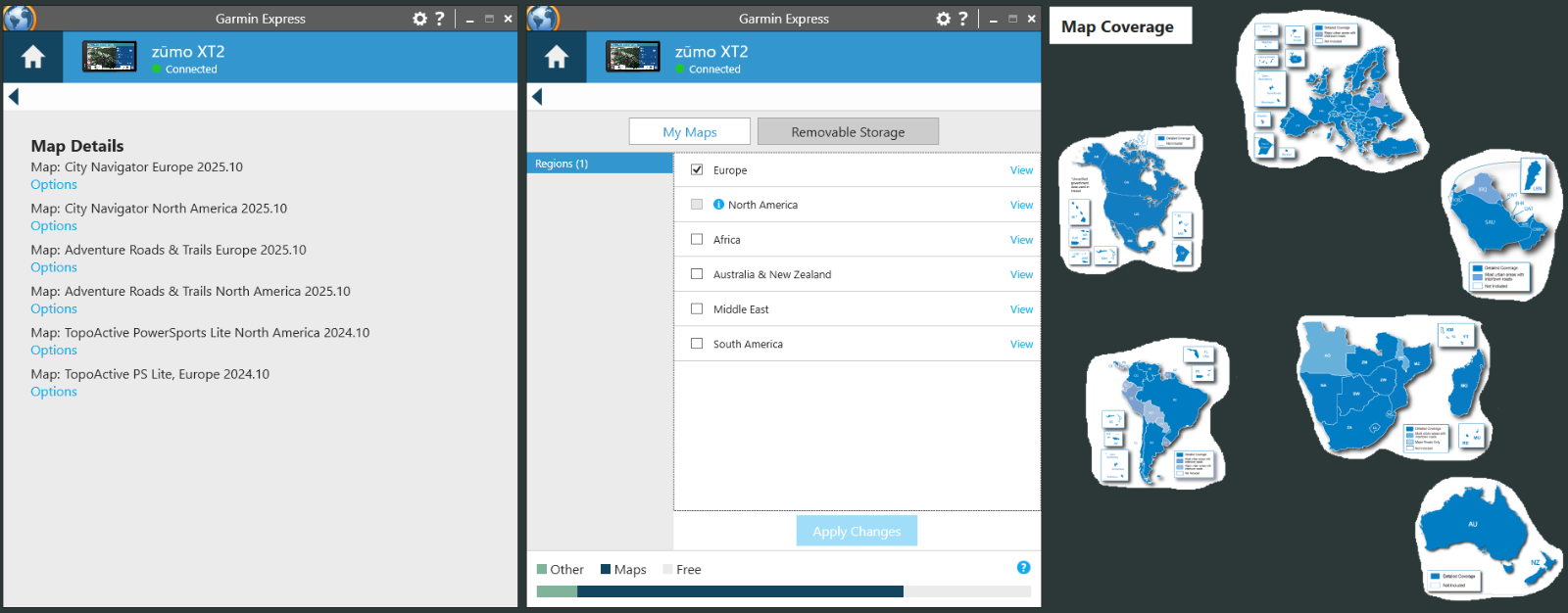The height and width of the screenshot is (613, 1568).
Task: Uncheck the Europe region checkbox
Action: [x=697, y=169]
